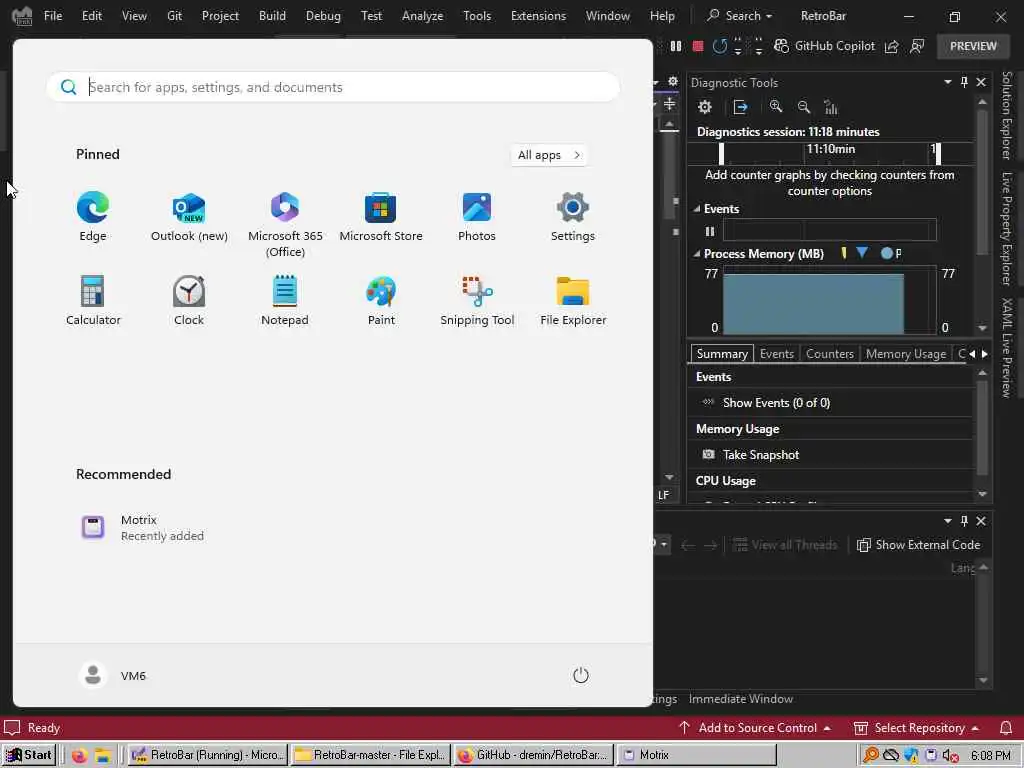Open the Analyze menu
The image size is (1024, 768).
tap(422, 16)
